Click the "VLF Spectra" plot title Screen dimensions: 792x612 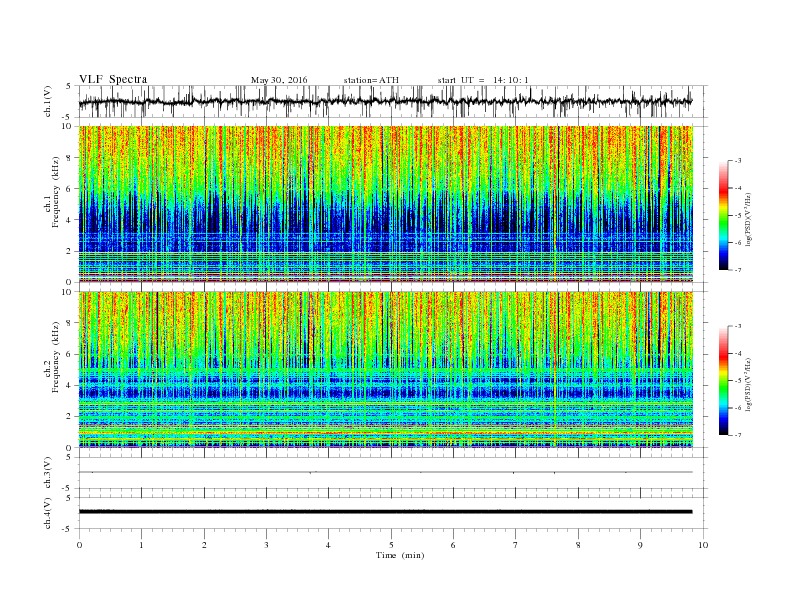click(x=113, y=79)
